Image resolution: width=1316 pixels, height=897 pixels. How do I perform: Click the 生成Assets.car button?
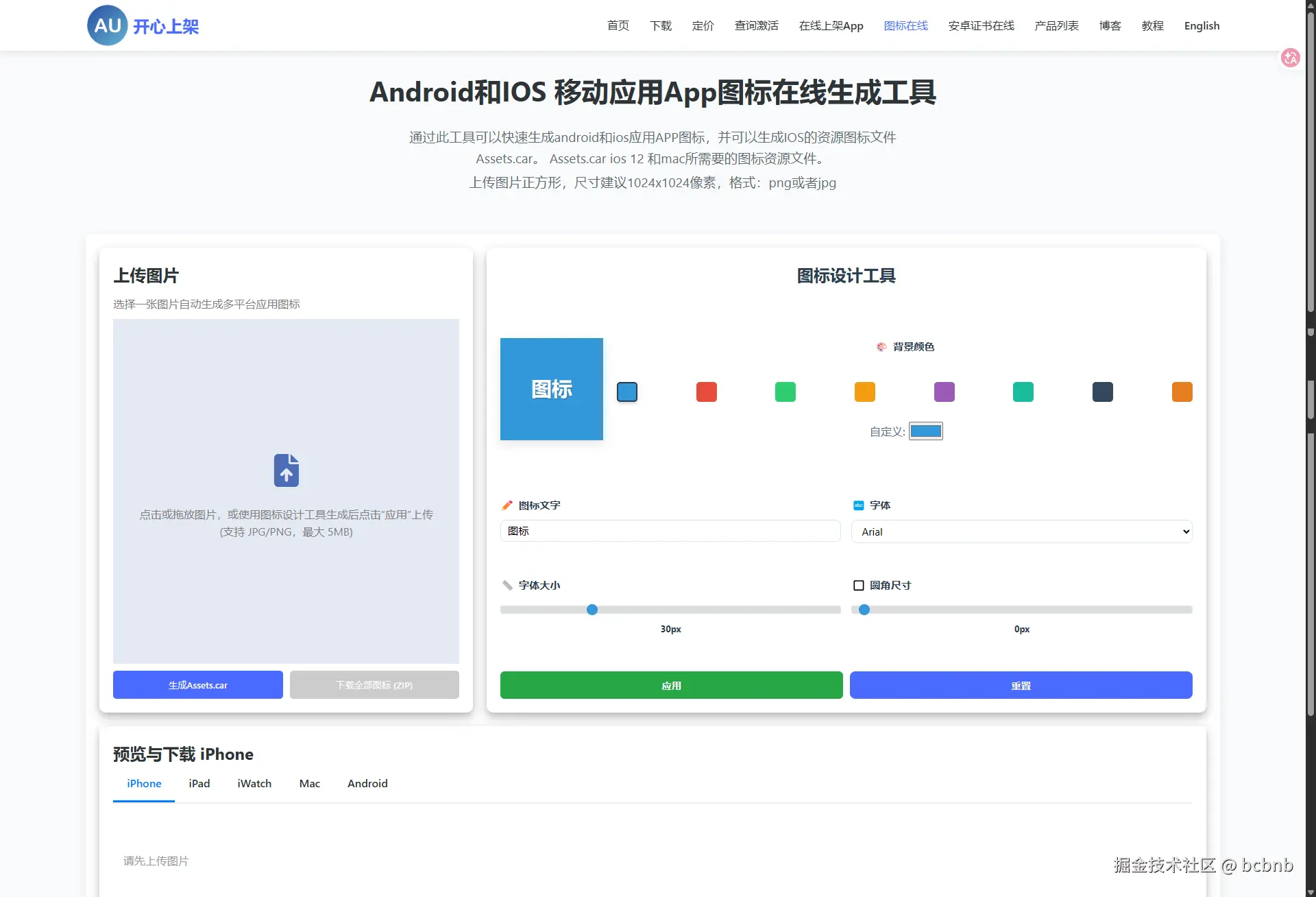(197, 684)
